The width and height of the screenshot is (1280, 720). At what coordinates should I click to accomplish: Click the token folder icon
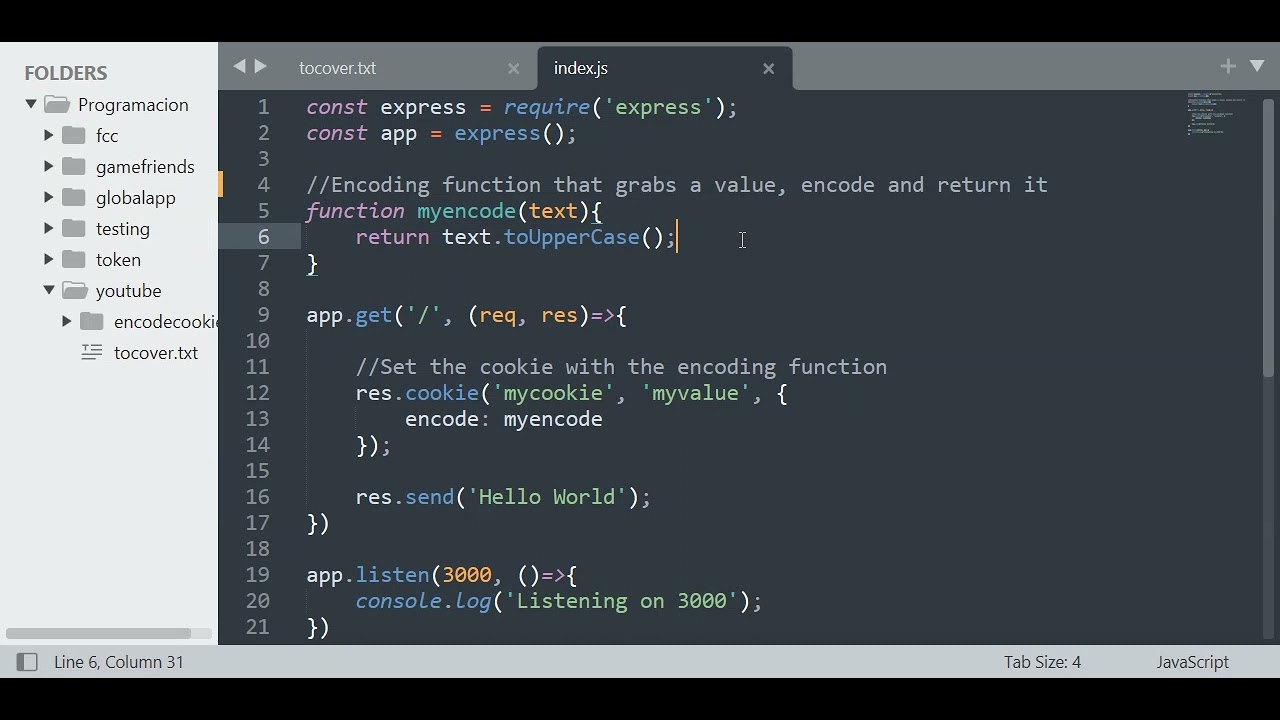(74, 259)
